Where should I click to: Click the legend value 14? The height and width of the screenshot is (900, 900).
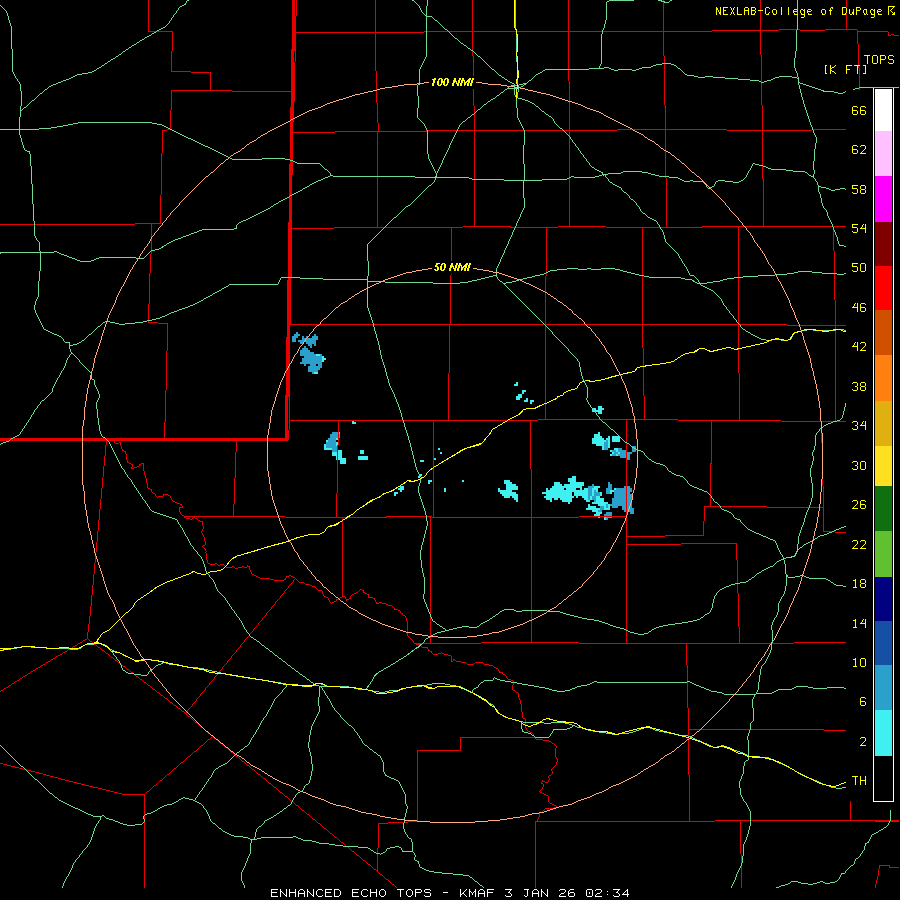(859, 623)
